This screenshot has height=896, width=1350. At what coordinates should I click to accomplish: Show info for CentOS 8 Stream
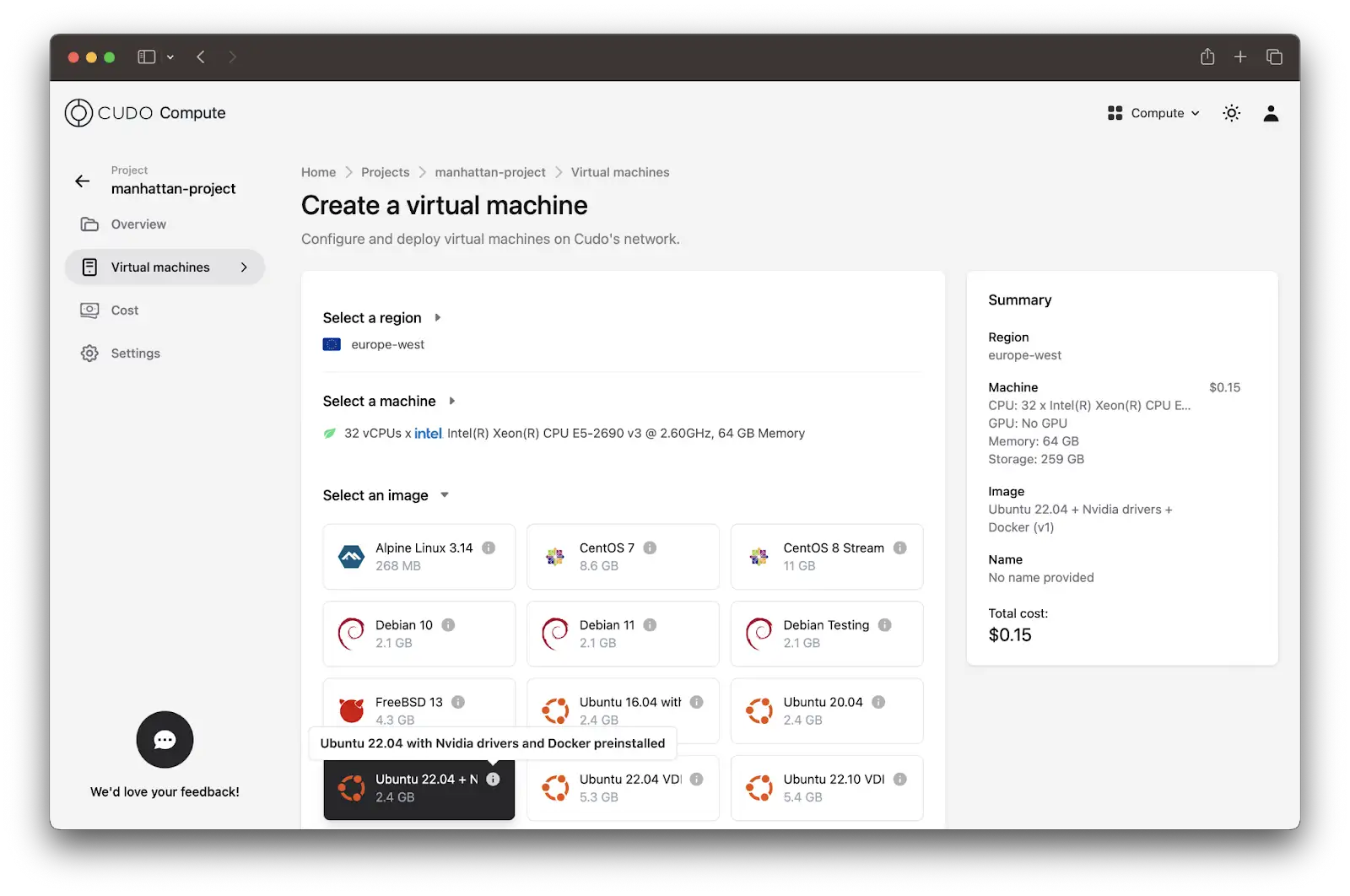click(900, 548)
